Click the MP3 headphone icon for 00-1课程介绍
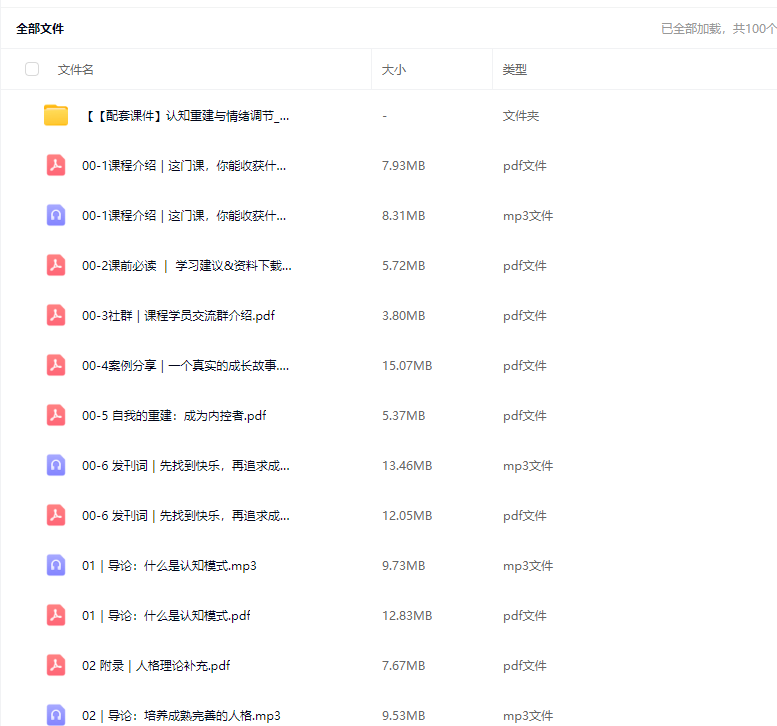The width and height of the screenshot is (777, 726). pyautogui.click(x=56, y=215)
